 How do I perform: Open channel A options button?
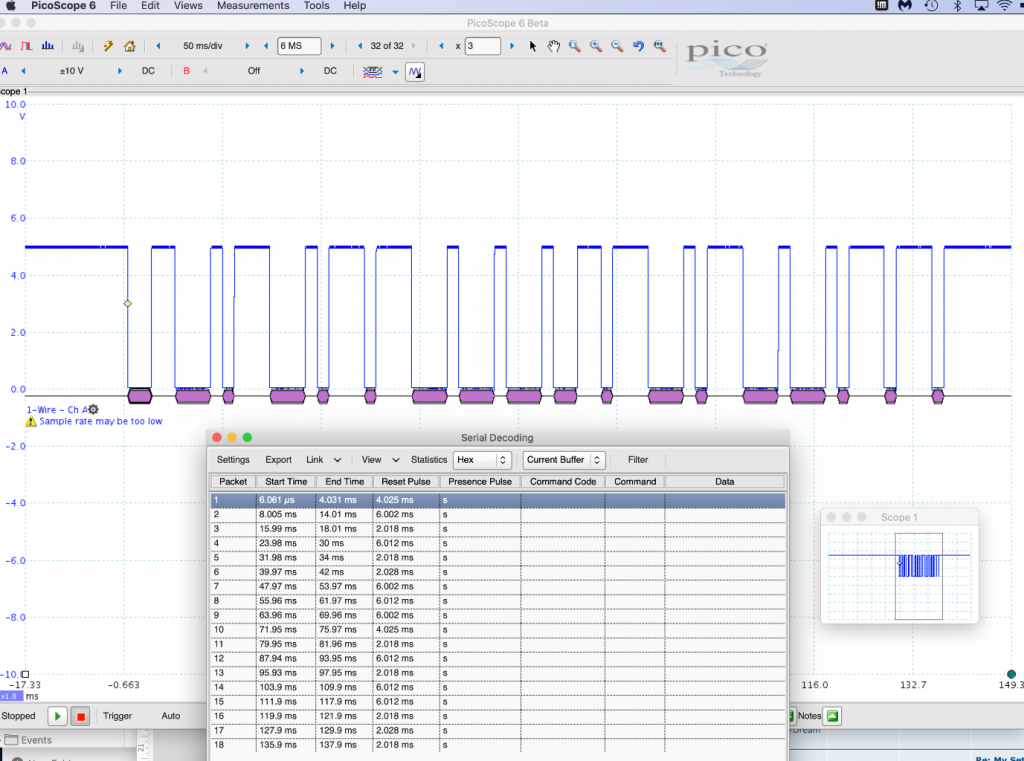coord(5,71)
